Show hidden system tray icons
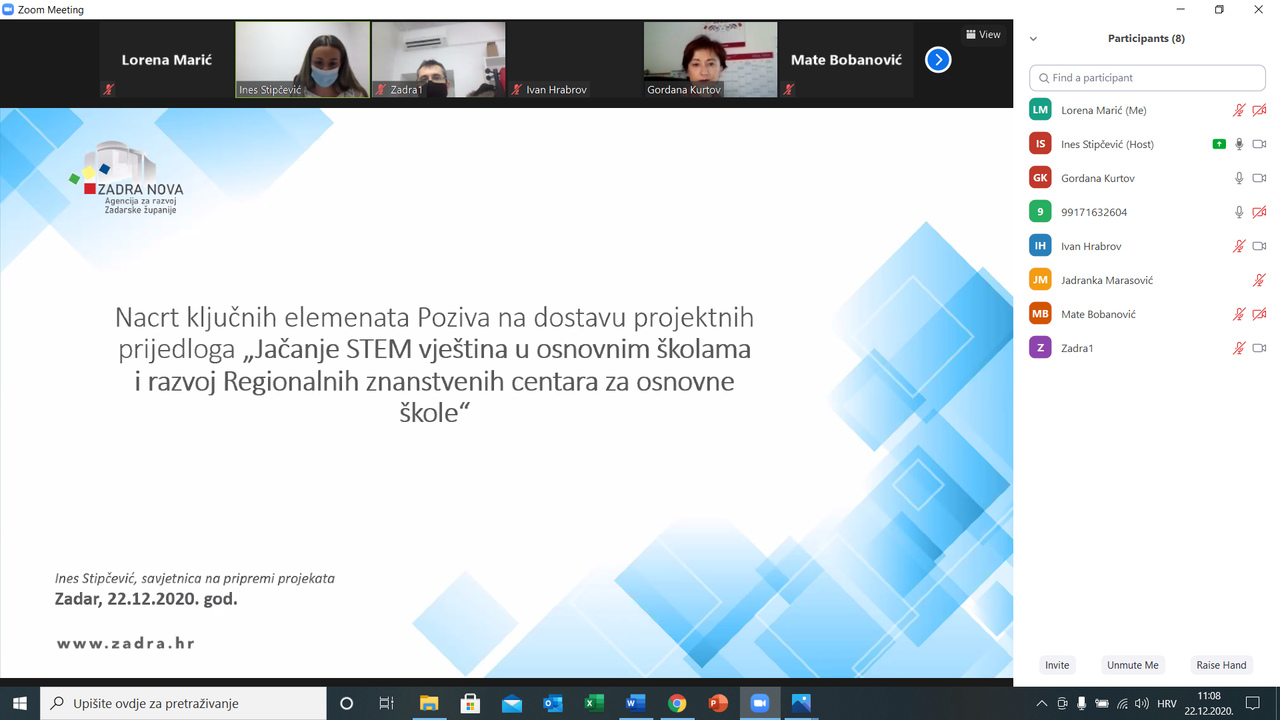1280x720 pixels. [1043, 703]
